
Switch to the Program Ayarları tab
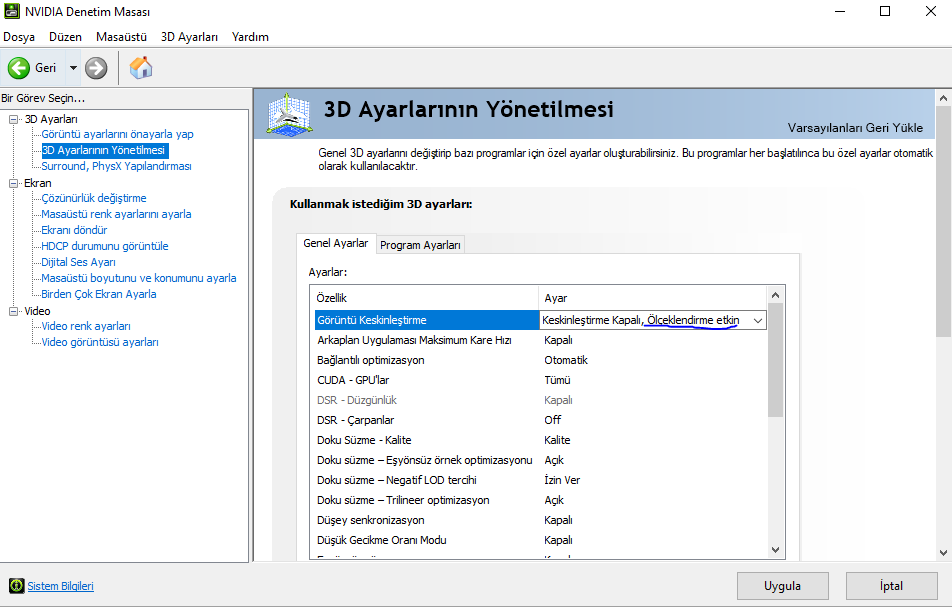click(x=420, y=245)
